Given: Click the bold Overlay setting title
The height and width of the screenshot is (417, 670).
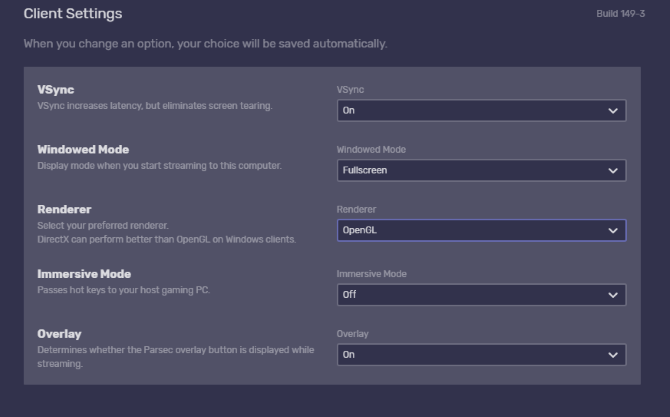Looking at the screenshot, I should (x=59, y=334).
